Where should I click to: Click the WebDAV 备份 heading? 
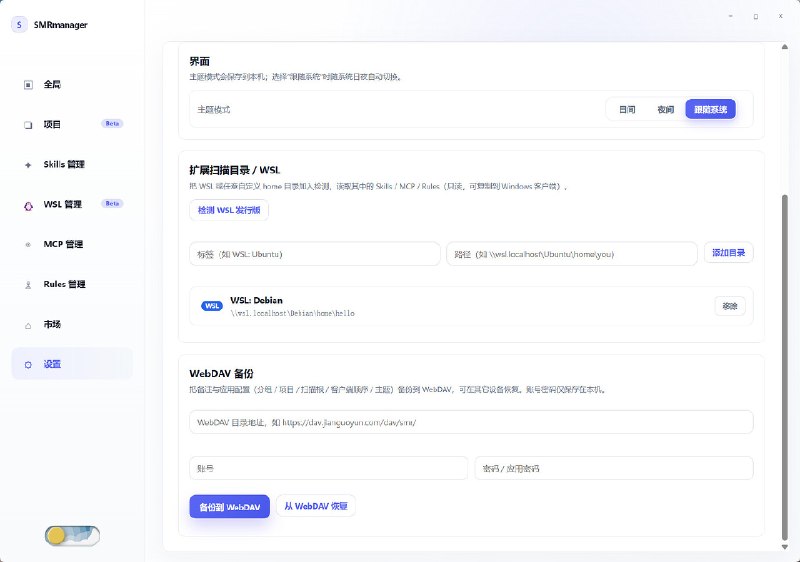coord(221,373)
